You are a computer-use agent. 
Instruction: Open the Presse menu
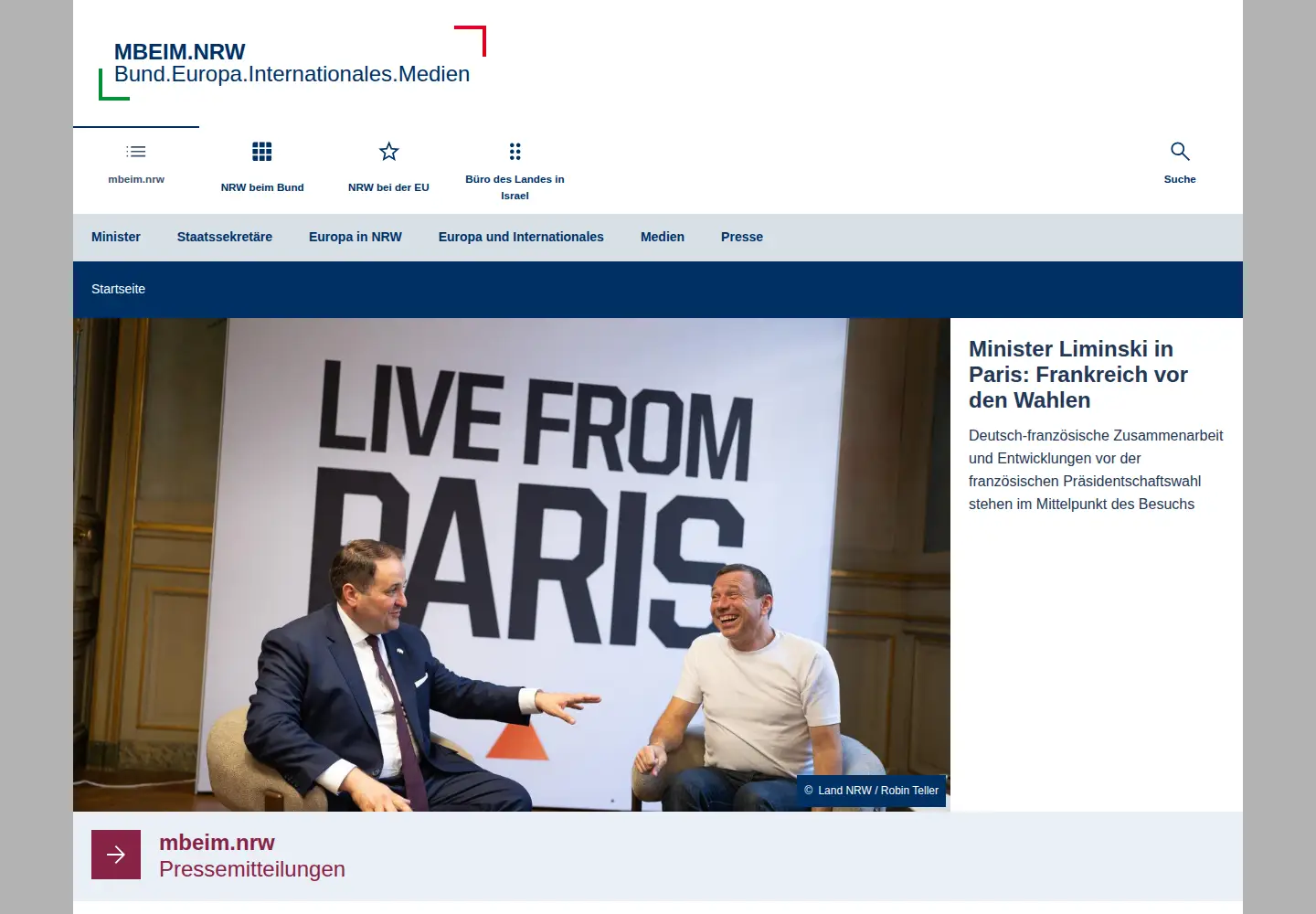[x=742, y=237]
